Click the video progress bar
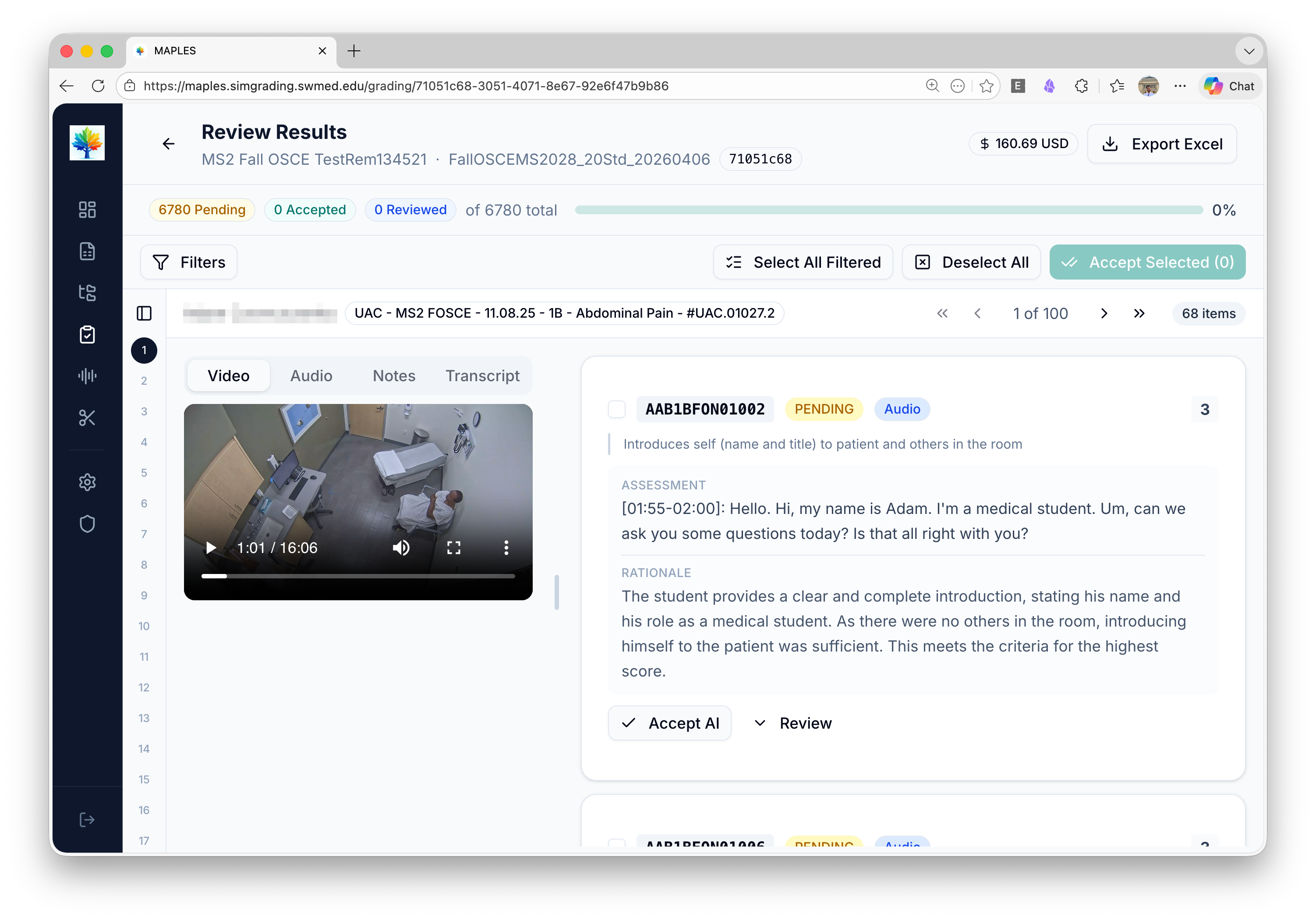 (357, 576)
